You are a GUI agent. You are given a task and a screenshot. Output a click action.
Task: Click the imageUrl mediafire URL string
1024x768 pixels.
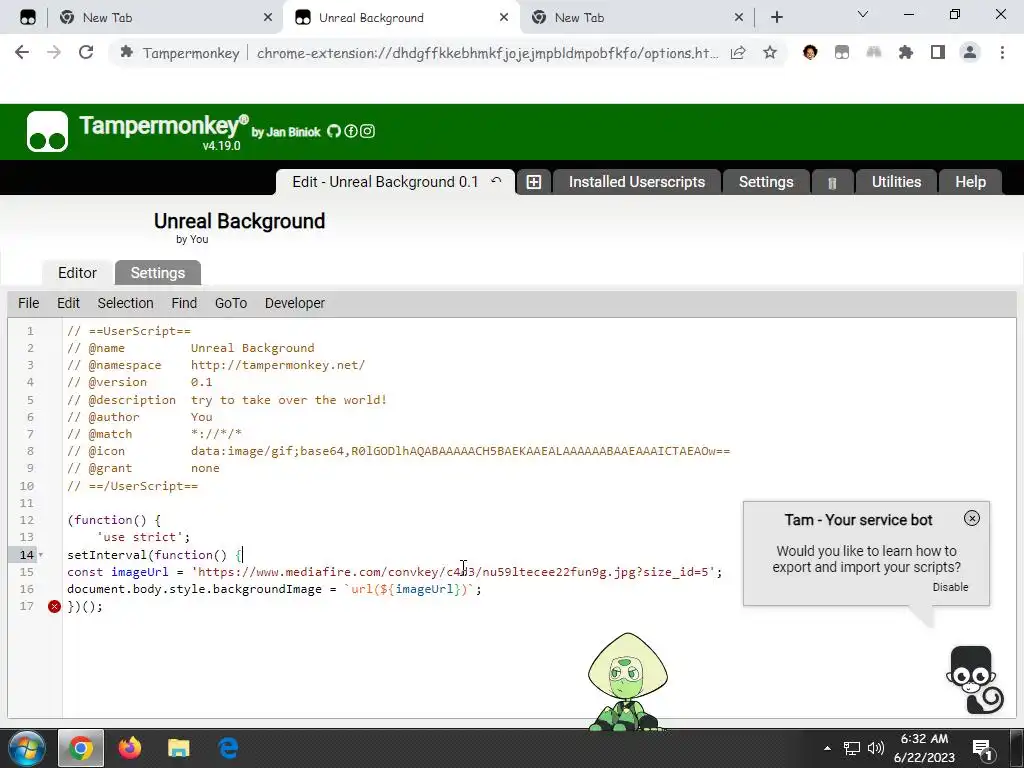click(x=453, y=572)
